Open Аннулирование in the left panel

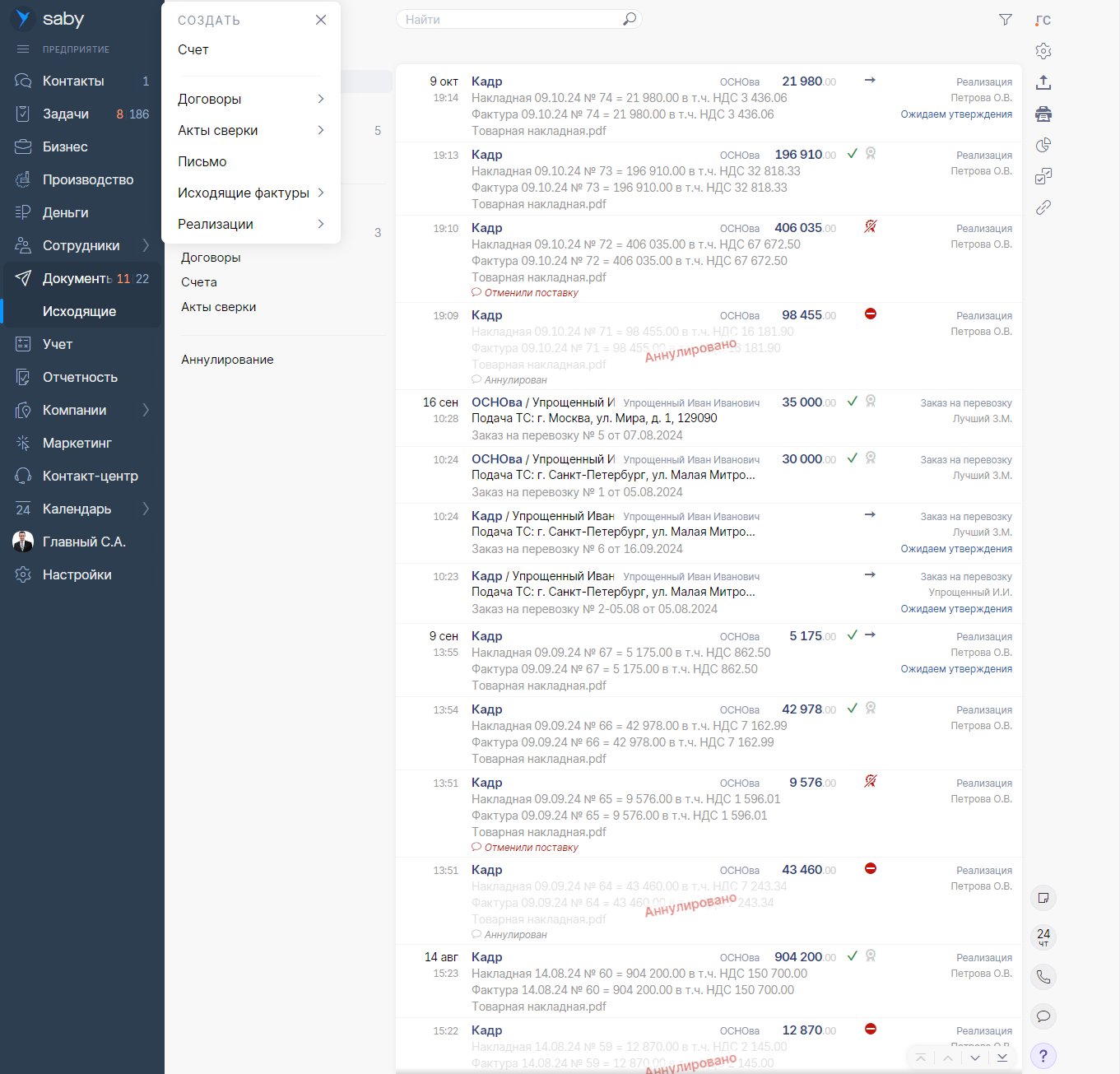click(227, 360)
